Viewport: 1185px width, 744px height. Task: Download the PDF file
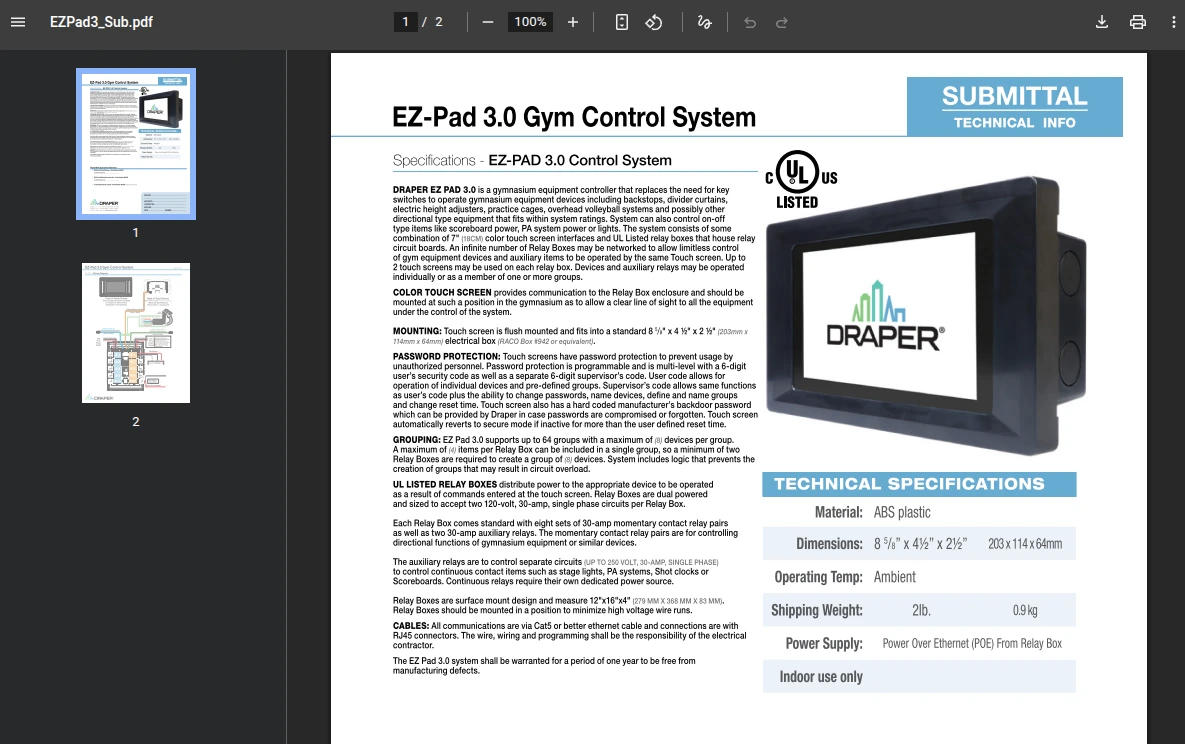coord(1102,22)
